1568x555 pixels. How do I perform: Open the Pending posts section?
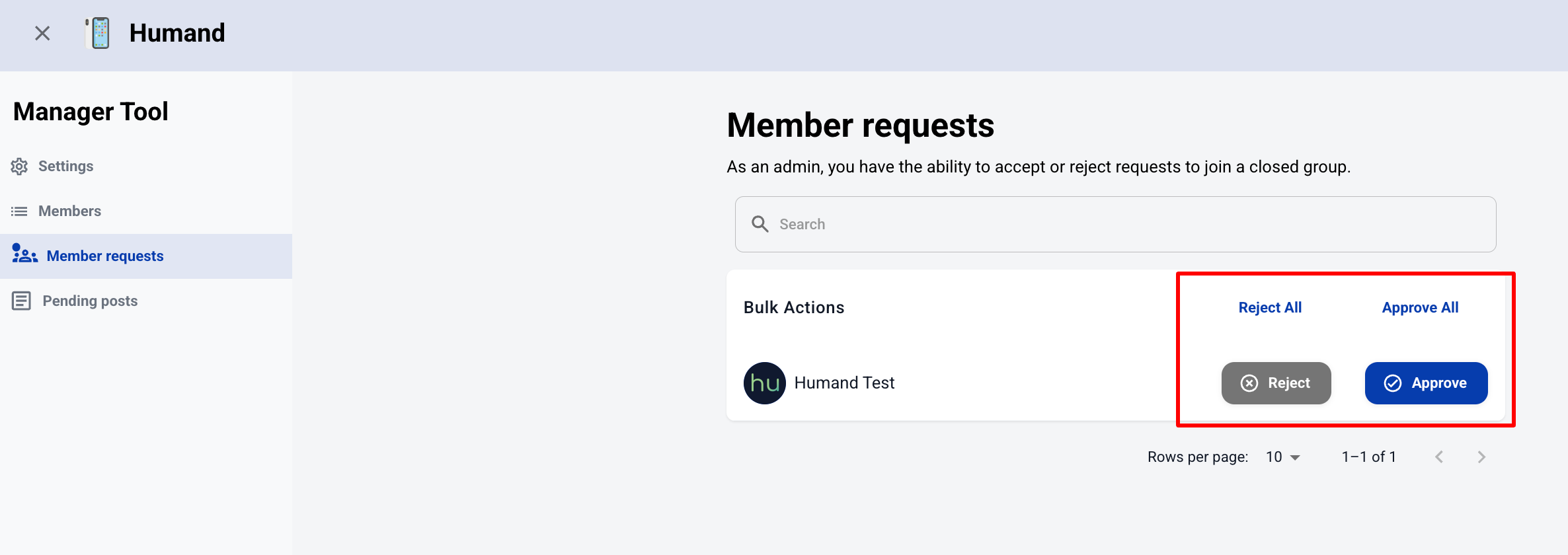90,301
